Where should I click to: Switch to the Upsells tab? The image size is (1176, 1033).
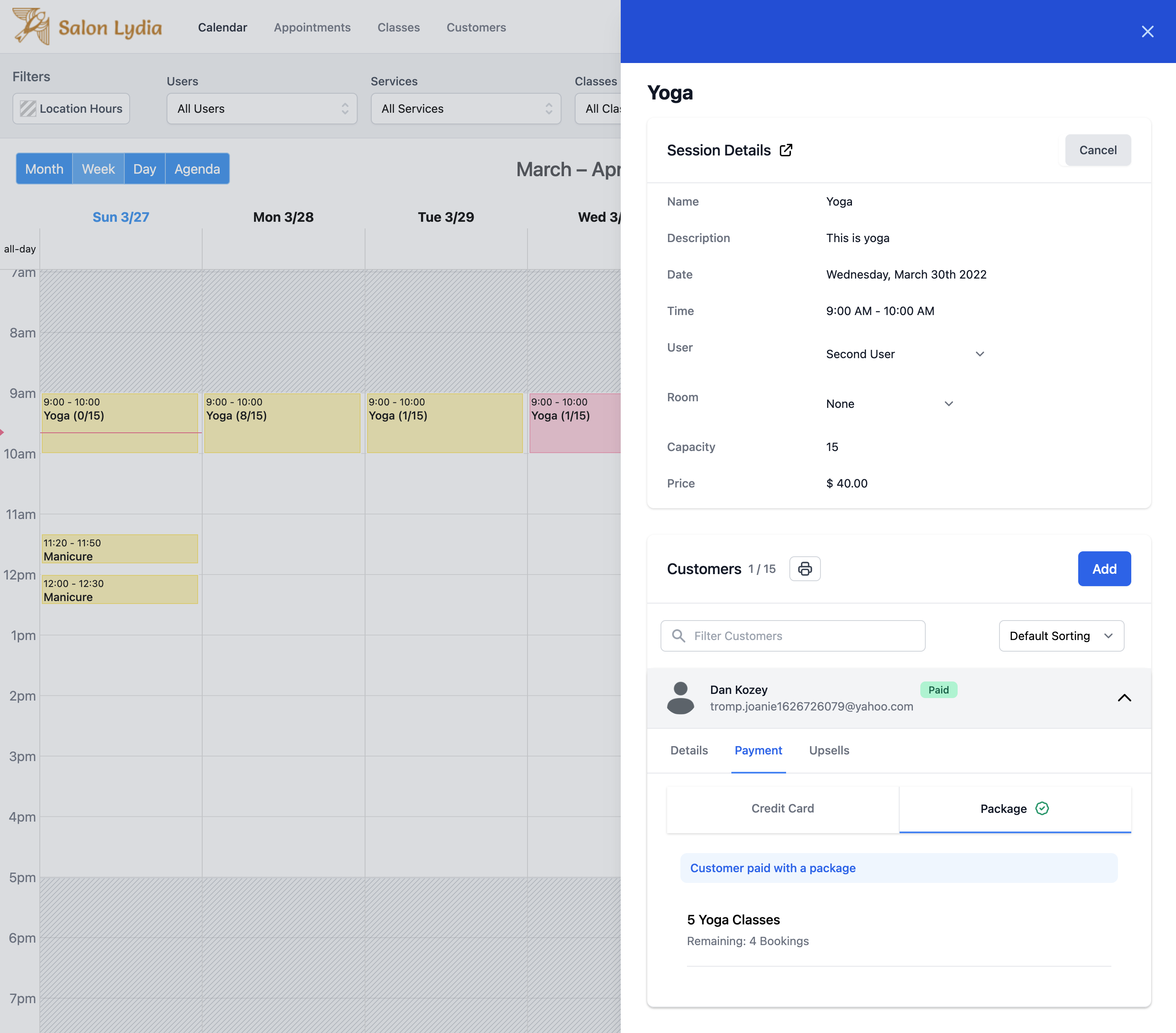click(x=828, y=750)
